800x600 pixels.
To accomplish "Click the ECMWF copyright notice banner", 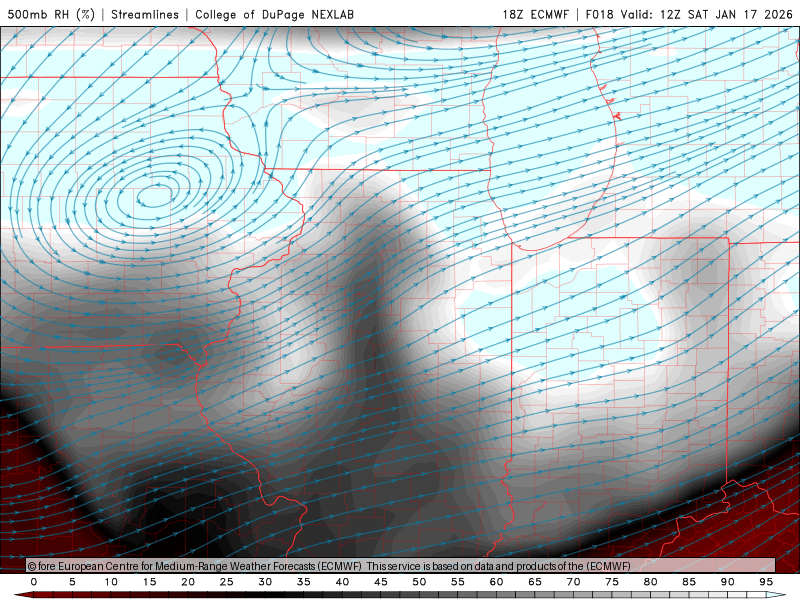I will pyautogui.click(x=401, y=566).
